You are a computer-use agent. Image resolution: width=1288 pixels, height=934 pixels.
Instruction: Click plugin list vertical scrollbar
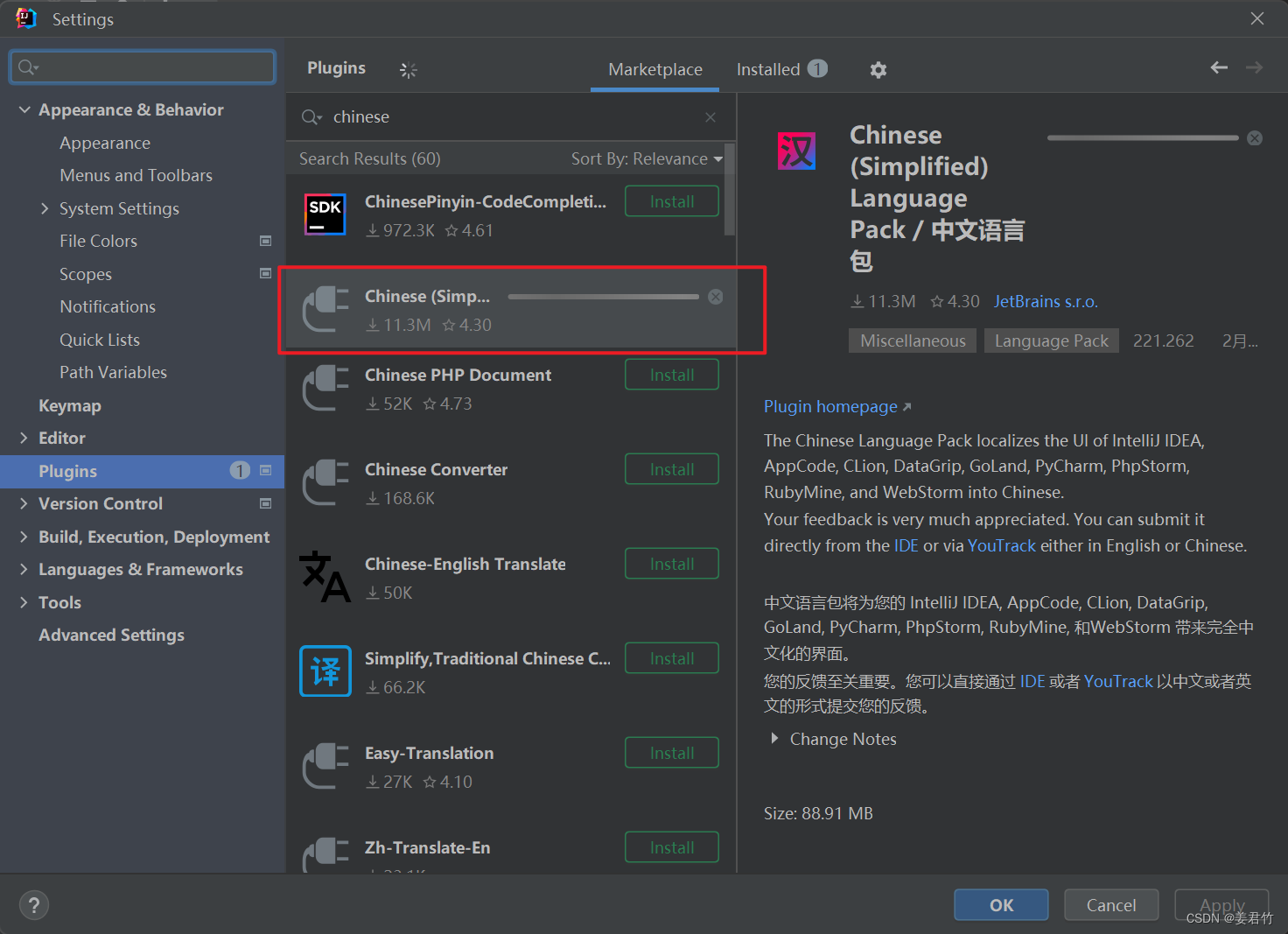tap(730, 190)
